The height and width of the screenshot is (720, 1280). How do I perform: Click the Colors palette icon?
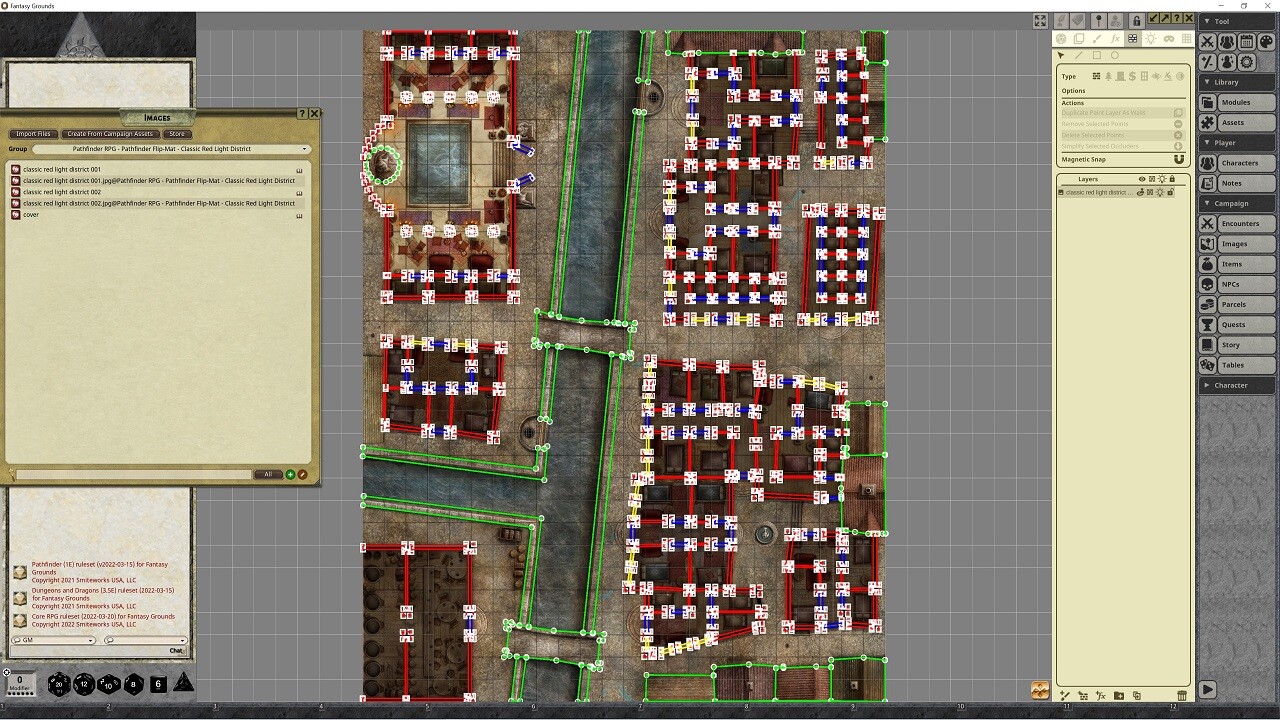[1266, 42]
